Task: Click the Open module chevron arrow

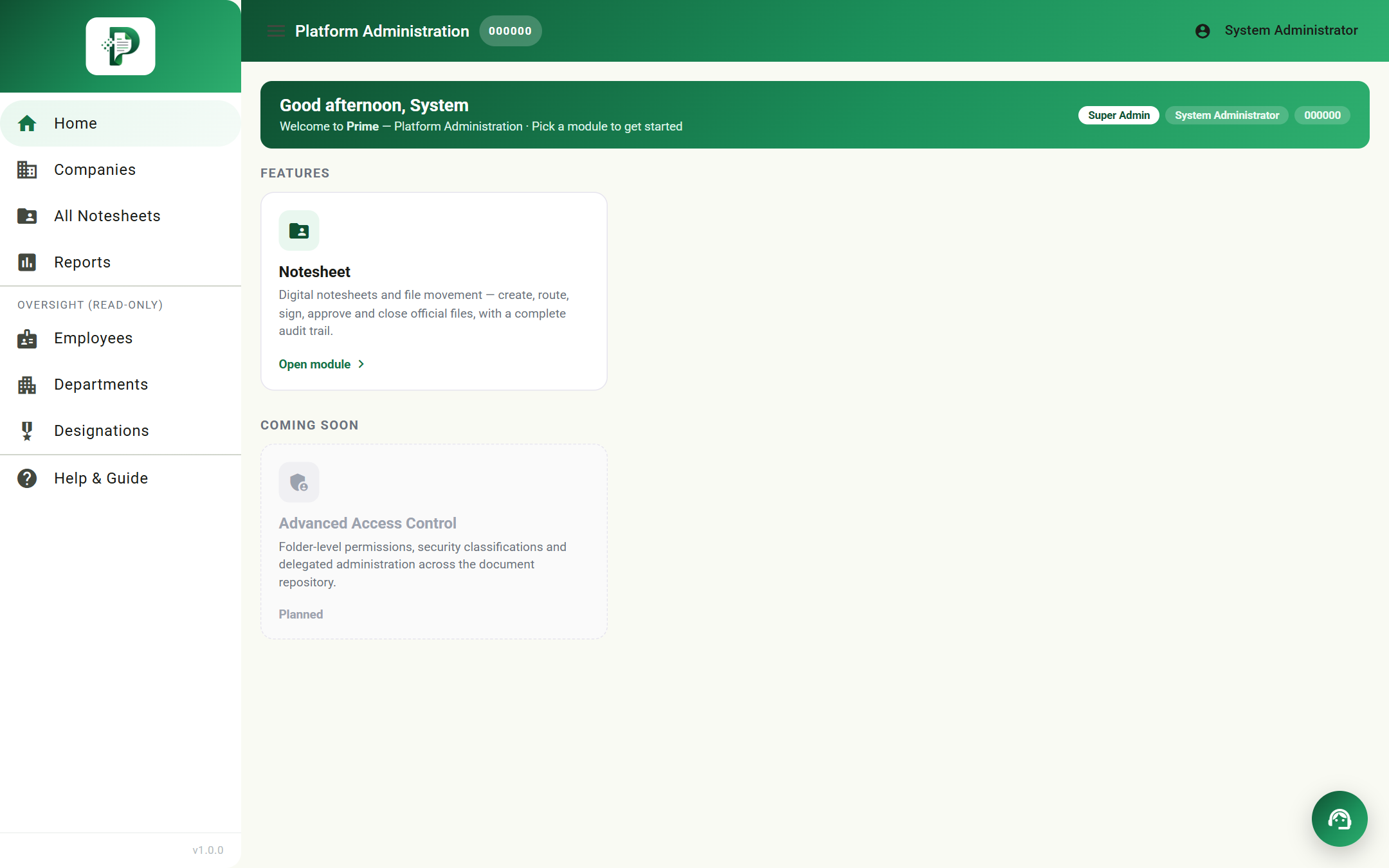Action: click(361, 364)
